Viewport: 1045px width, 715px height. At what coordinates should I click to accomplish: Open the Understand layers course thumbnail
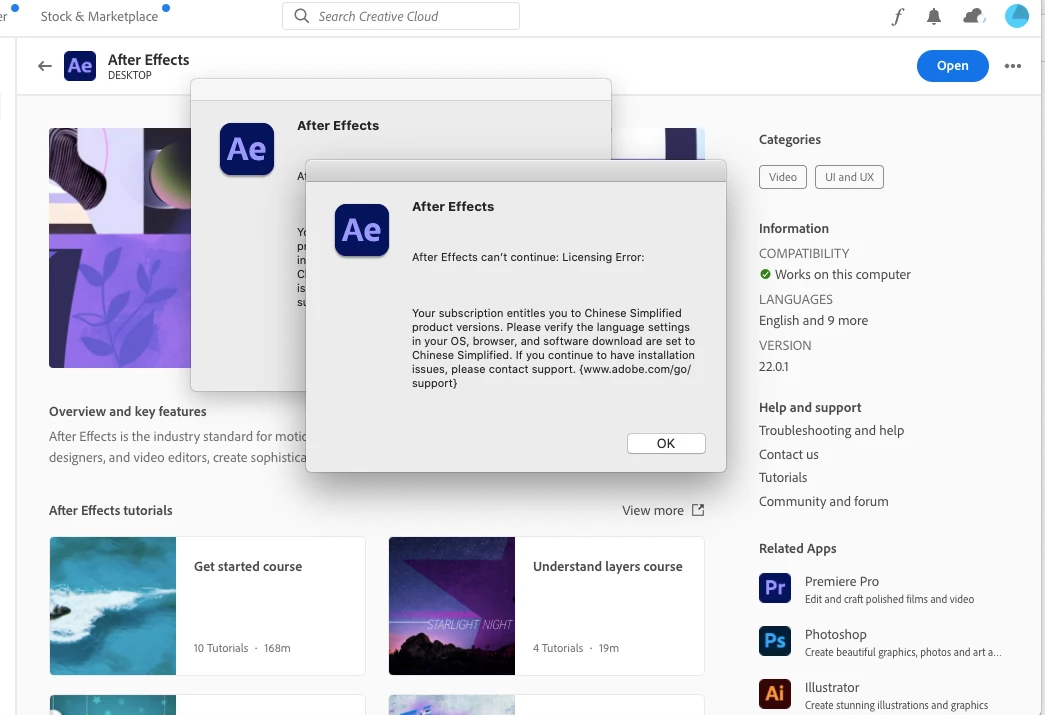click(452, 606)
